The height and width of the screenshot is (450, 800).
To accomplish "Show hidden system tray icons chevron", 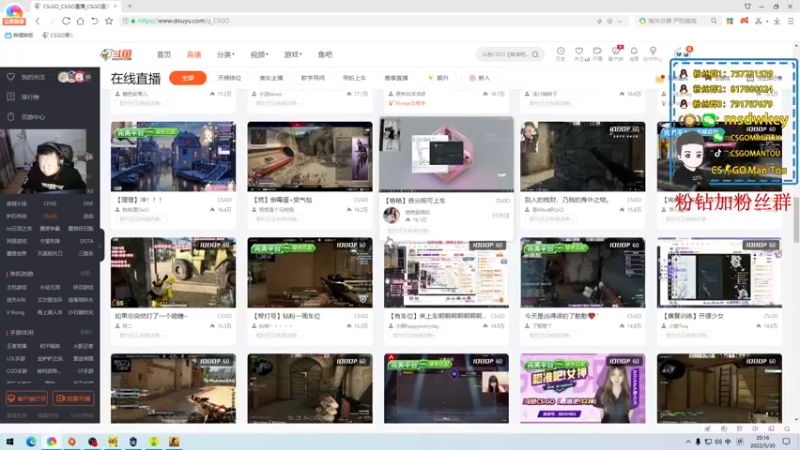I will (x=688, y=442).
